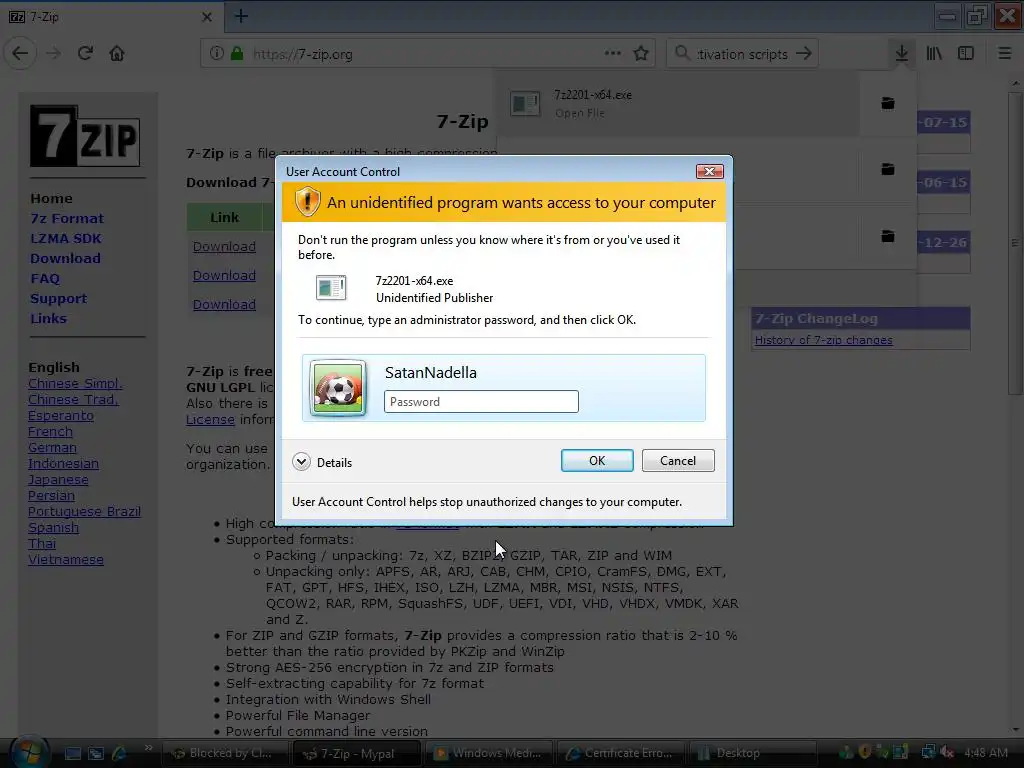Image resolution: width=1024 pixels, height=768 pixels.
Task: Click the green padlock security icon
Action: (237, 54)
